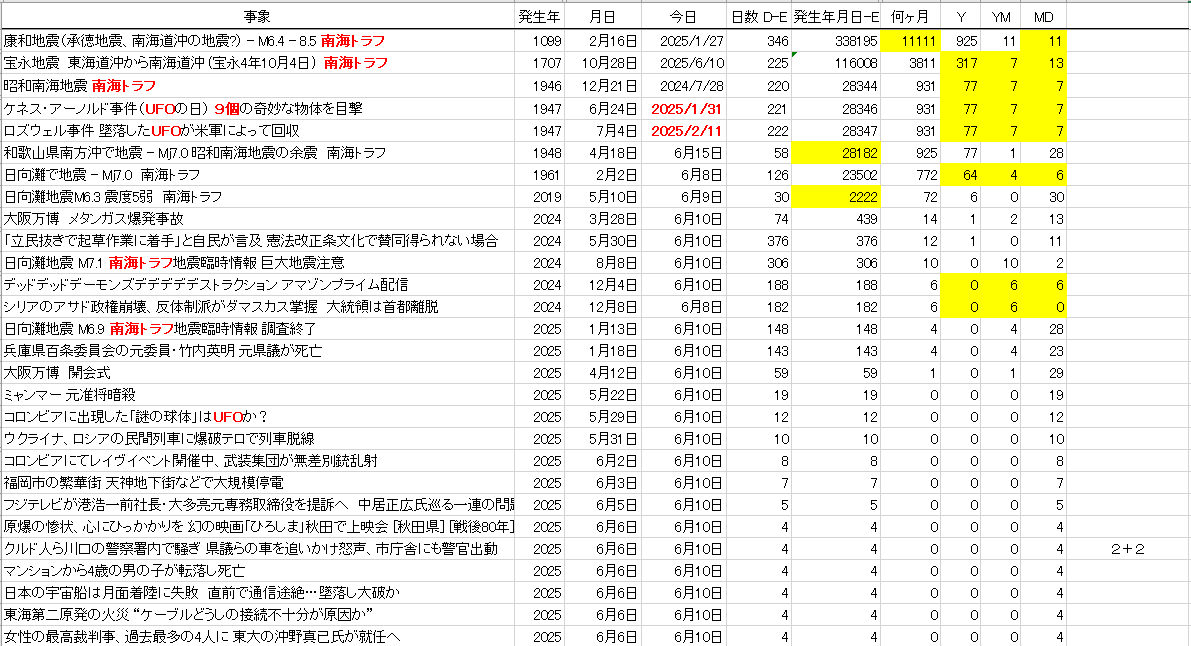Screen dimensions: 1191x646
Task: Click the ミャンマー 元准将暗殺 cell
Action: (x=257, y=395)
